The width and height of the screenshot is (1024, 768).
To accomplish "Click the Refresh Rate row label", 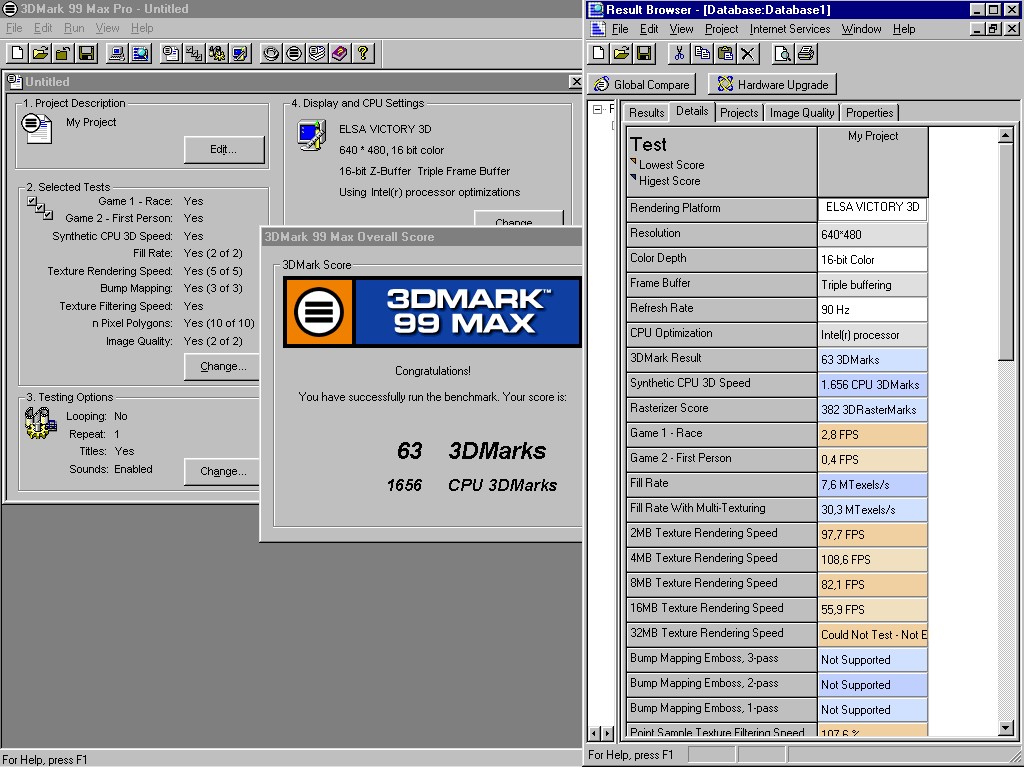I will point(721,309).
